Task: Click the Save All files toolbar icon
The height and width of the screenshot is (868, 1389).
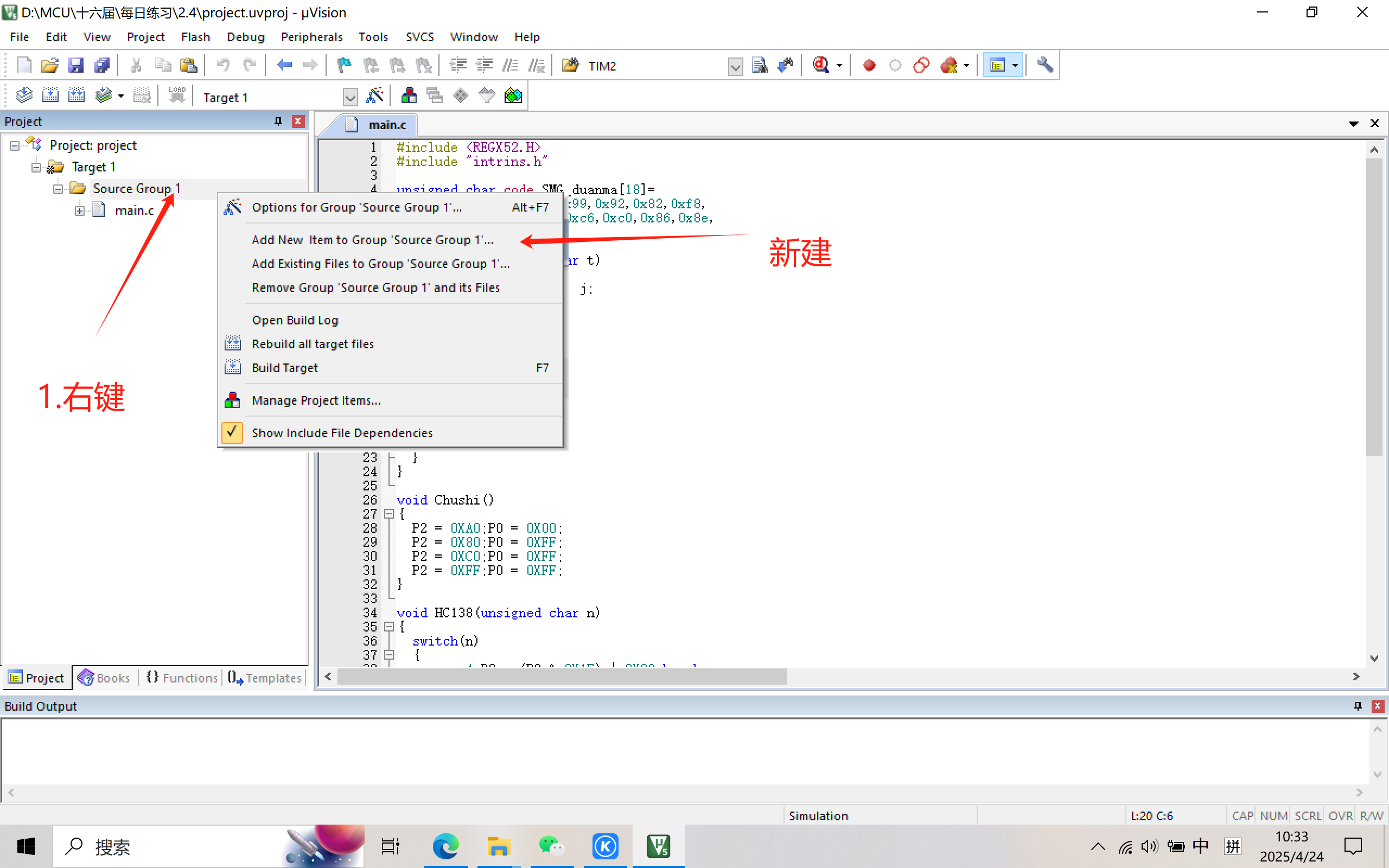Action: click(x=102, y=66)
